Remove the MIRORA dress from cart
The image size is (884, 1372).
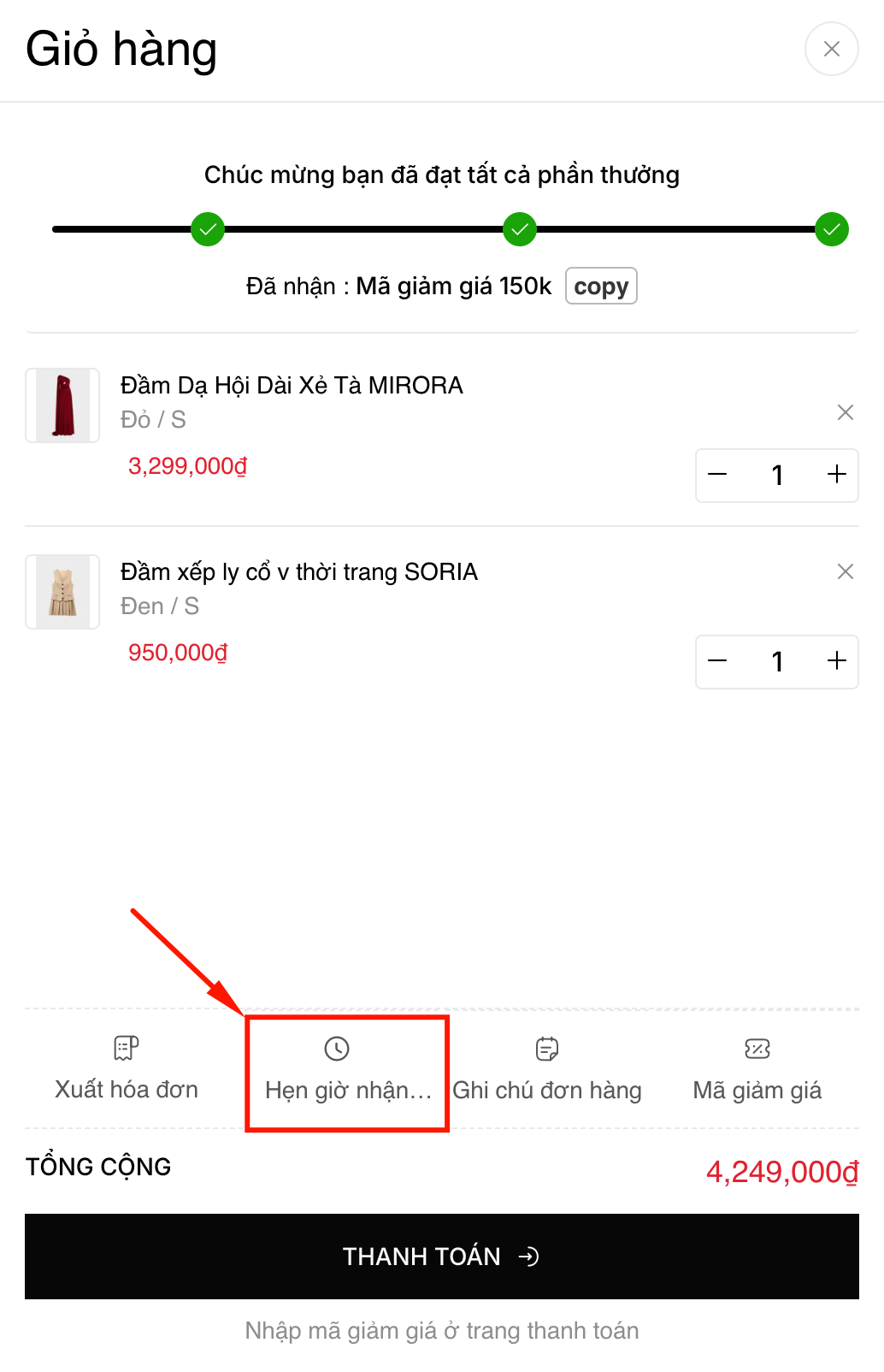click(x=846, y=412)
